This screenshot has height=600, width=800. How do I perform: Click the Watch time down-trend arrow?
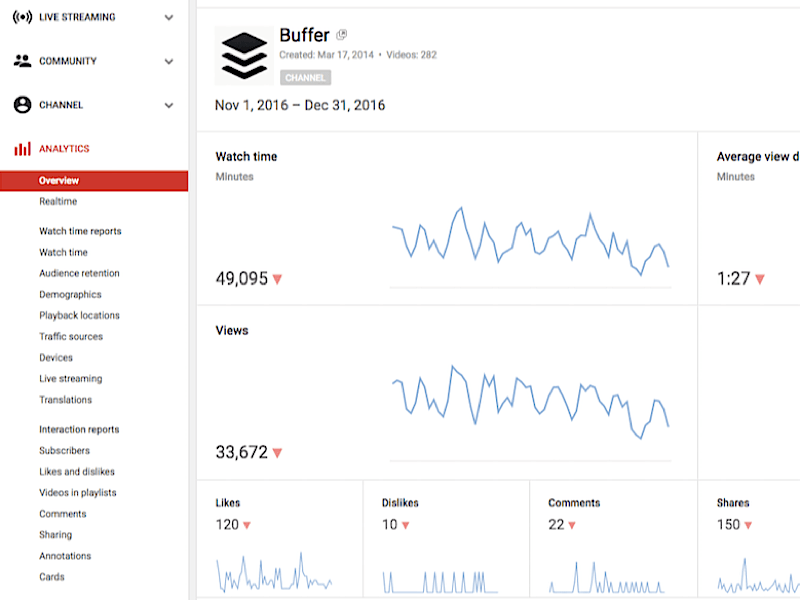pyautogui.click(x=277, y=279)
